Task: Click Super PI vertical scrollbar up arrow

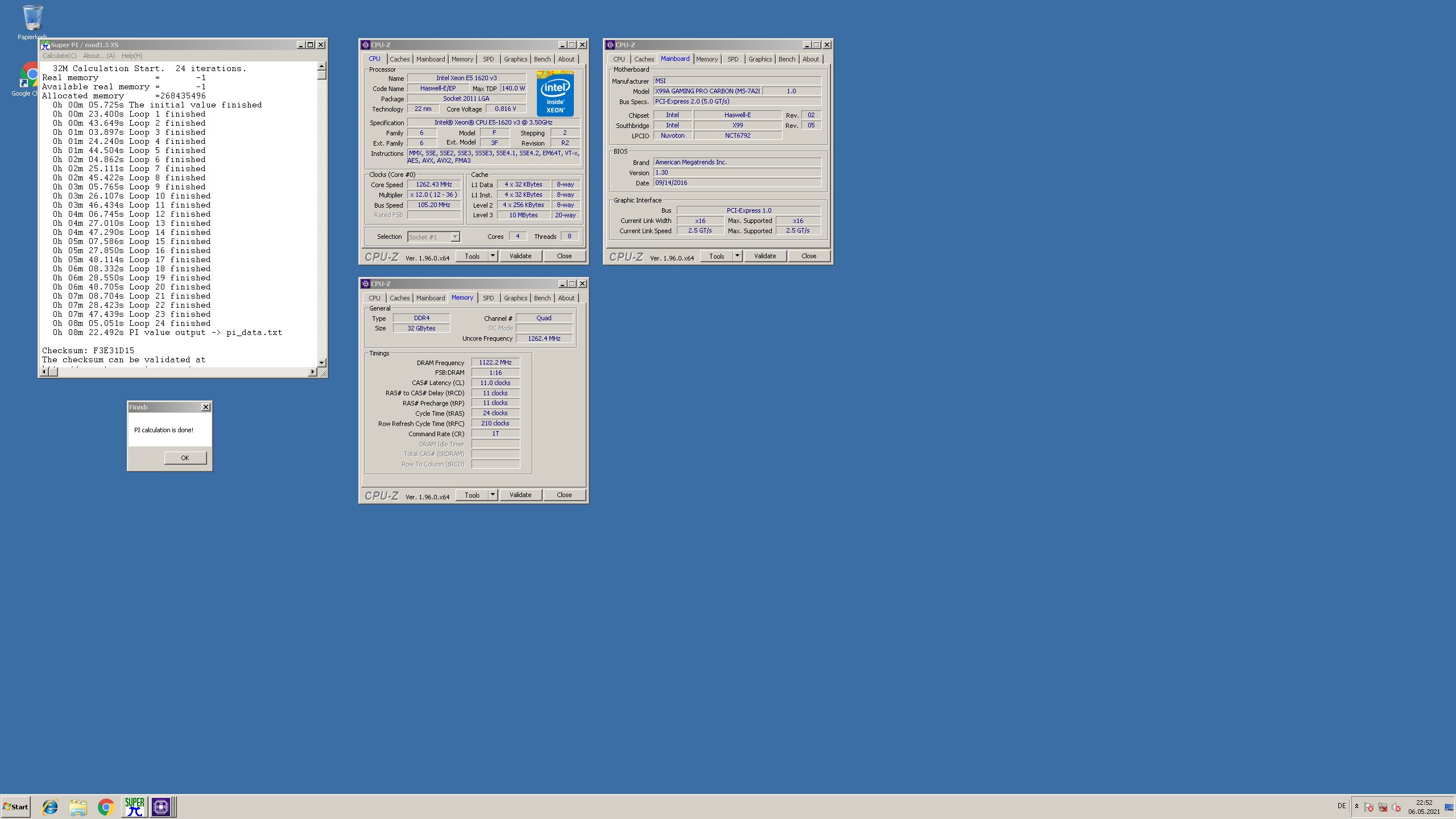Action: [322, 67]
